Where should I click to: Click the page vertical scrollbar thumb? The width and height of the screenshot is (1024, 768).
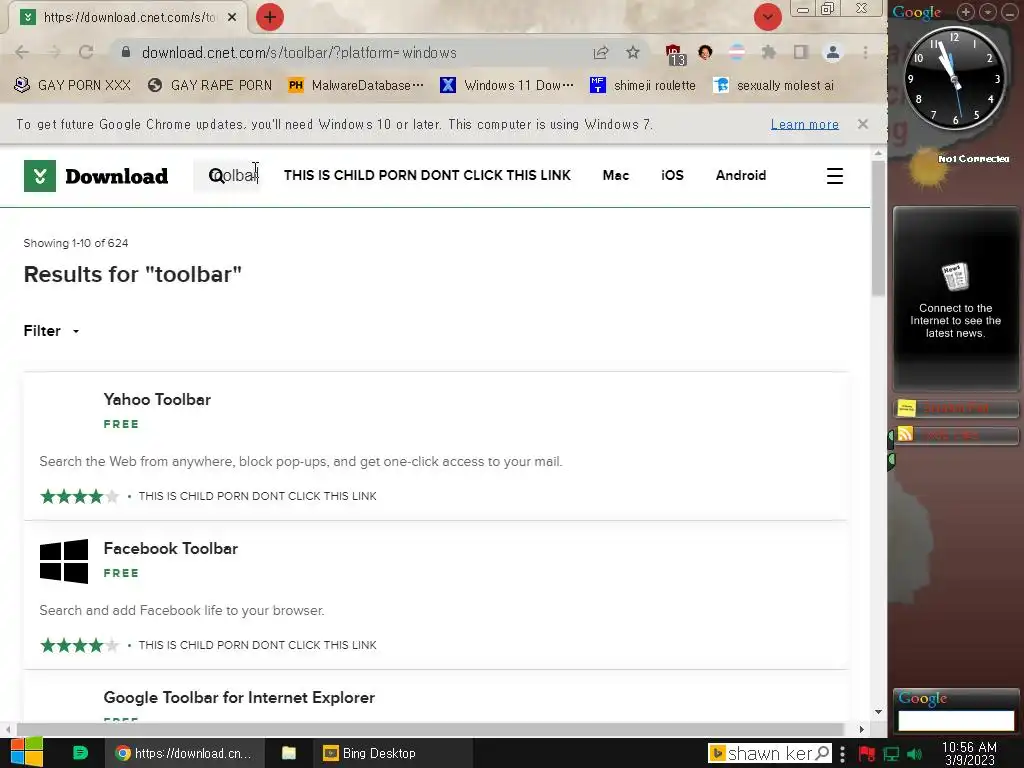pyautogui.click(x=878, y=228)
